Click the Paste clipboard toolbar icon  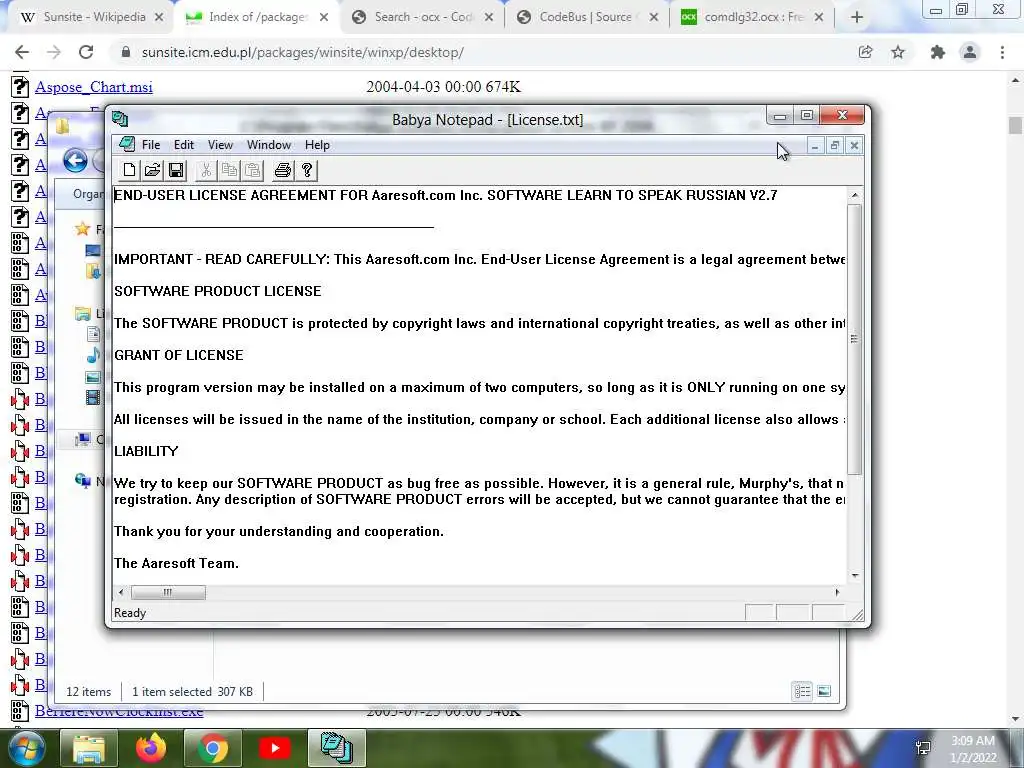pos(252,170)
